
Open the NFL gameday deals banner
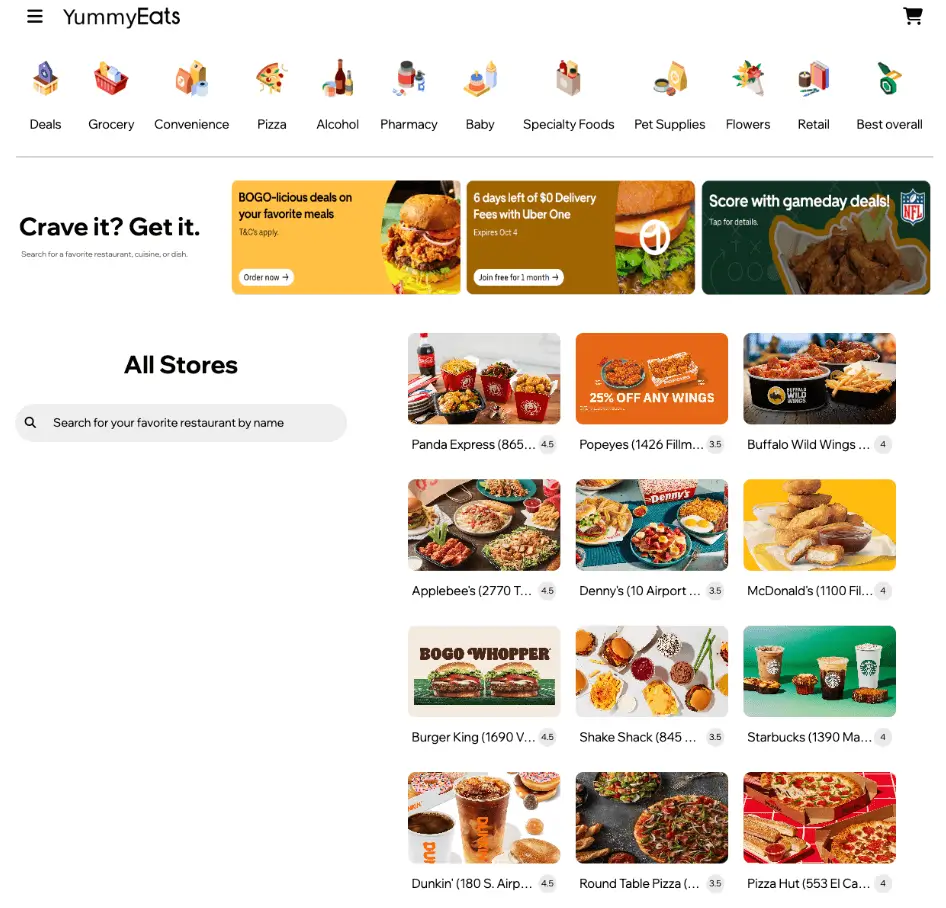click(x=816, y=237)
